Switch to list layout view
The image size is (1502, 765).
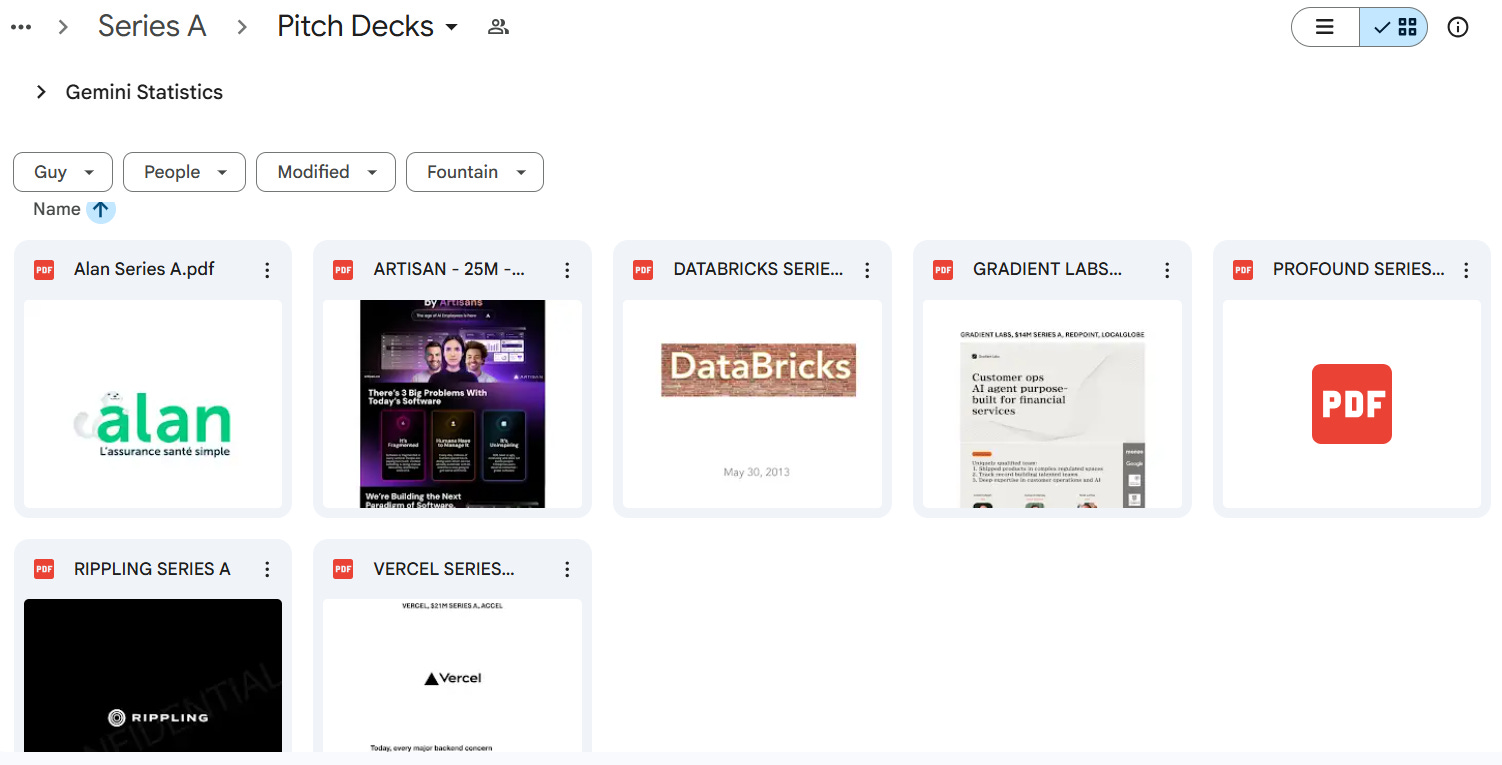(1325, 27)
